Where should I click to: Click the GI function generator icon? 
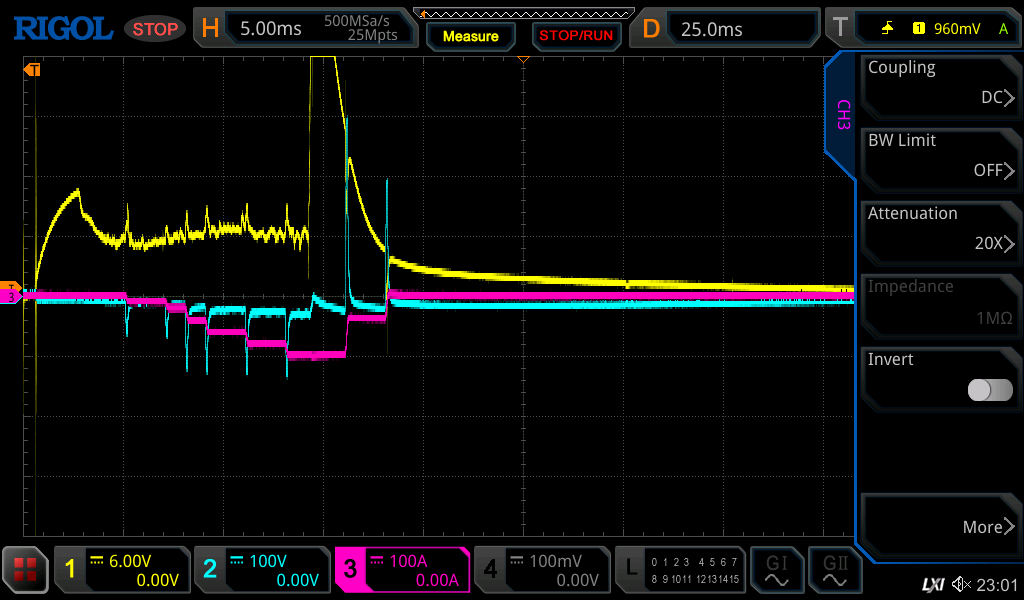click(776, 570)
